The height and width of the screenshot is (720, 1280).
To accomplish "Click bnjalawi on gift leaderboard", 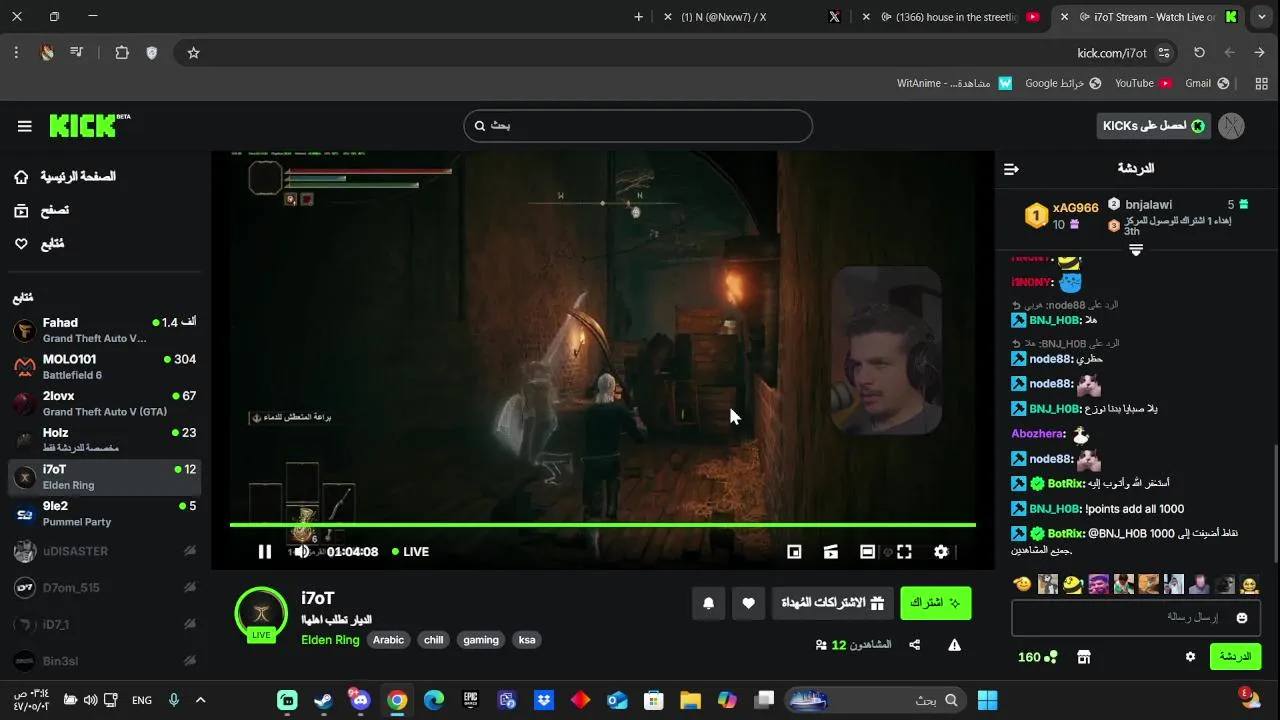I will tap(1148, 204).
